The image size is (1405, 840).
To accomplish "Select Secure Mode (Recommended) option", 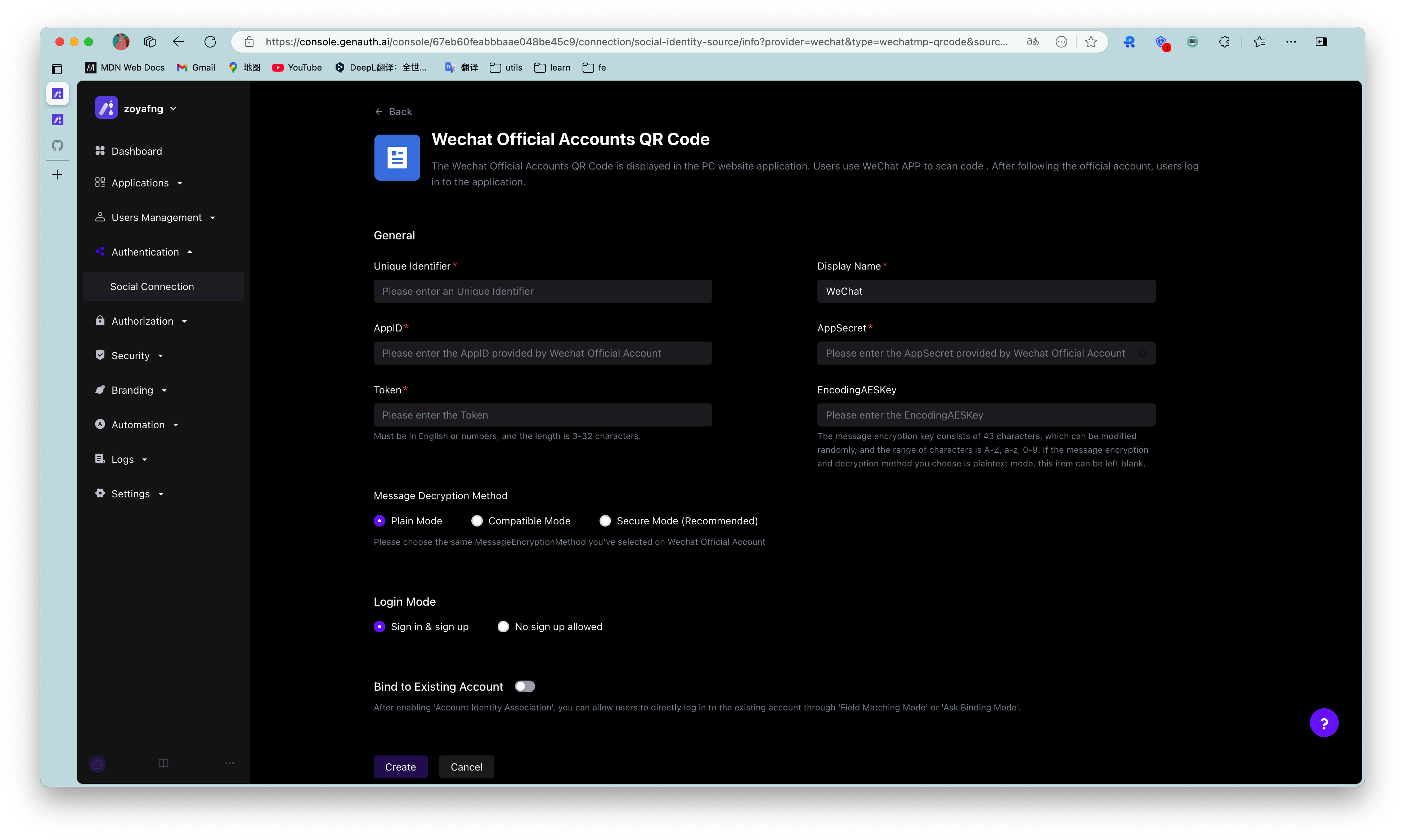I will coord(605,521).
